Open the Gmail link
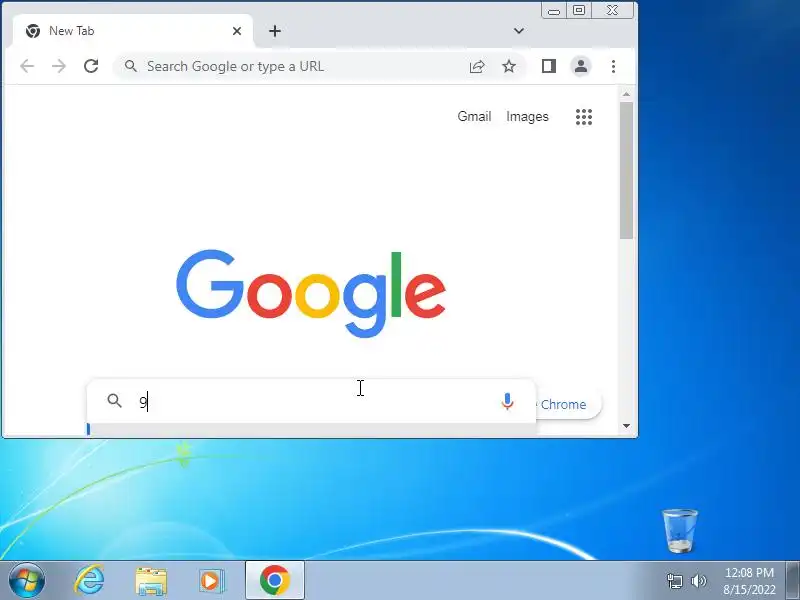The image size is (800, 600). coord(474,117)
